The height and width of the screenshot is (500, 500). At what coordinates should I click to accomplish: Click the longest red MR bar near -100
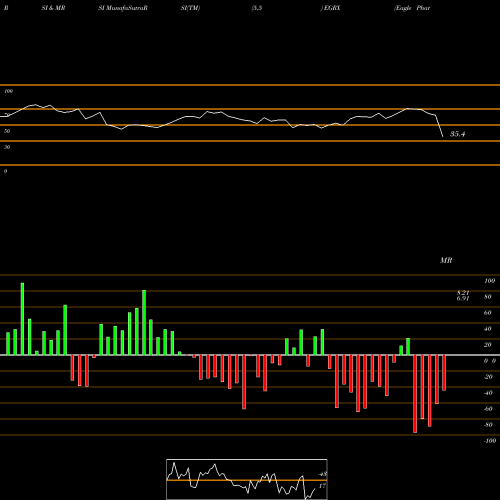[415, 394]
